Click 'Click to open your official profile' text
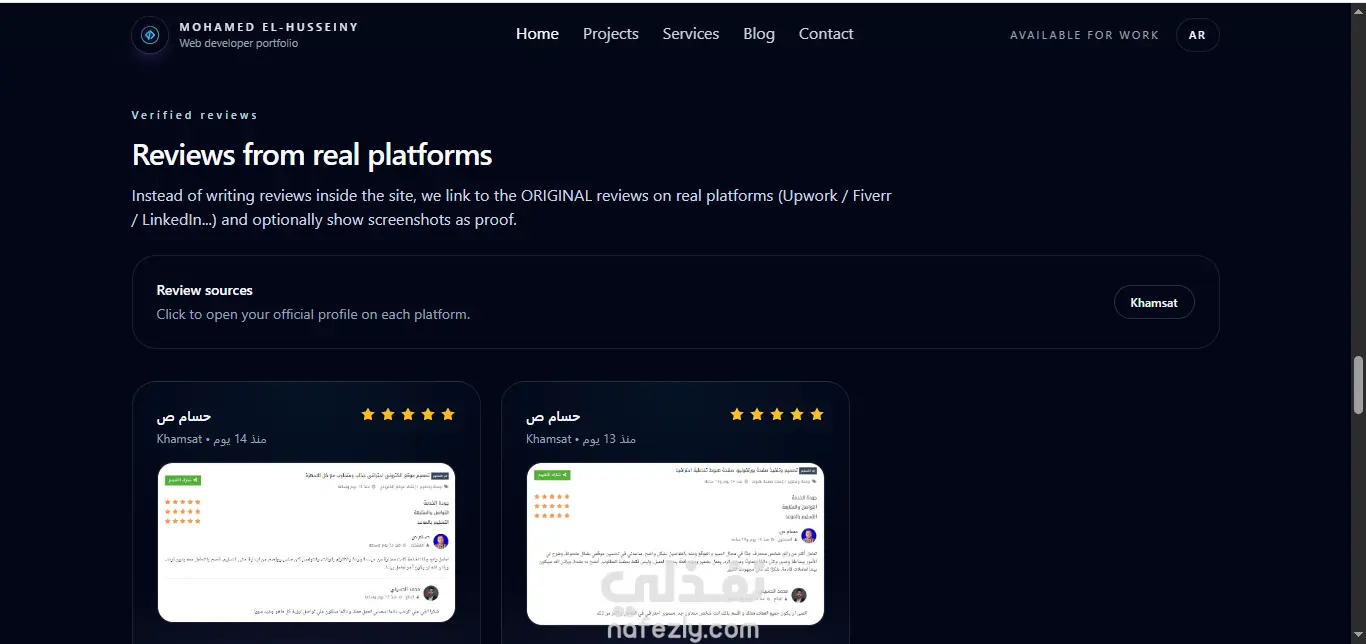 pyautogui.click(x=313, y=314)
